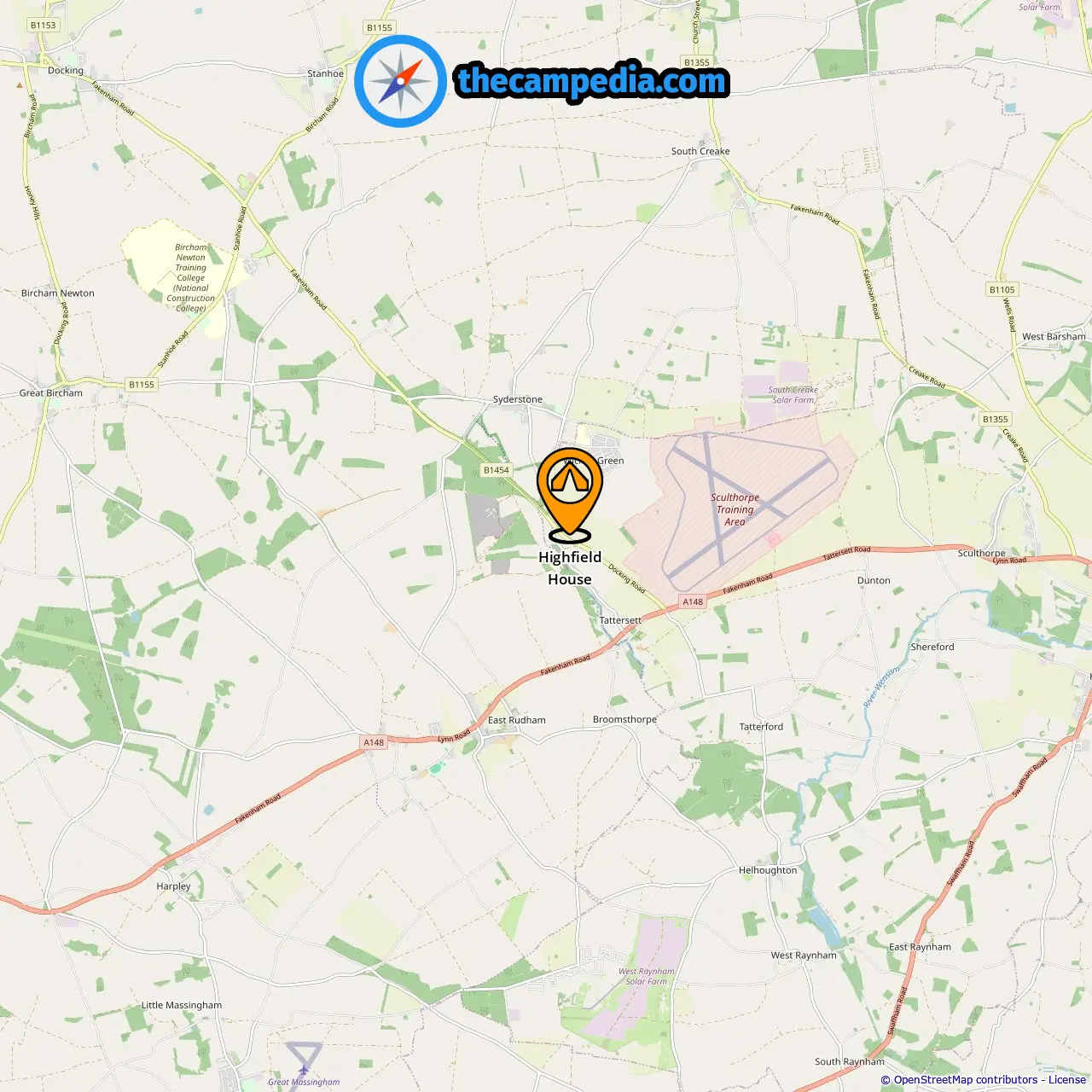Click the B1155 road shield near Great Bircham
The height and width of the screenshot is (1092, 1092).
142,385
